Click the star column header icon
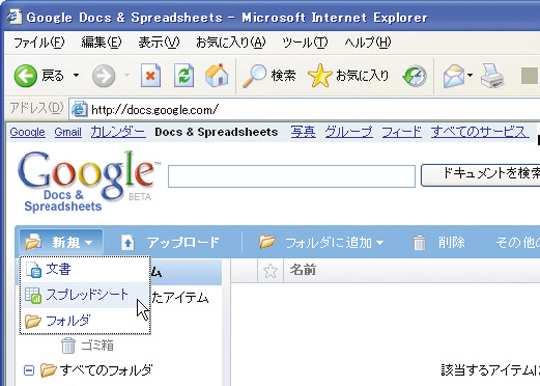540x386 pixels. (x=270, y=271)
